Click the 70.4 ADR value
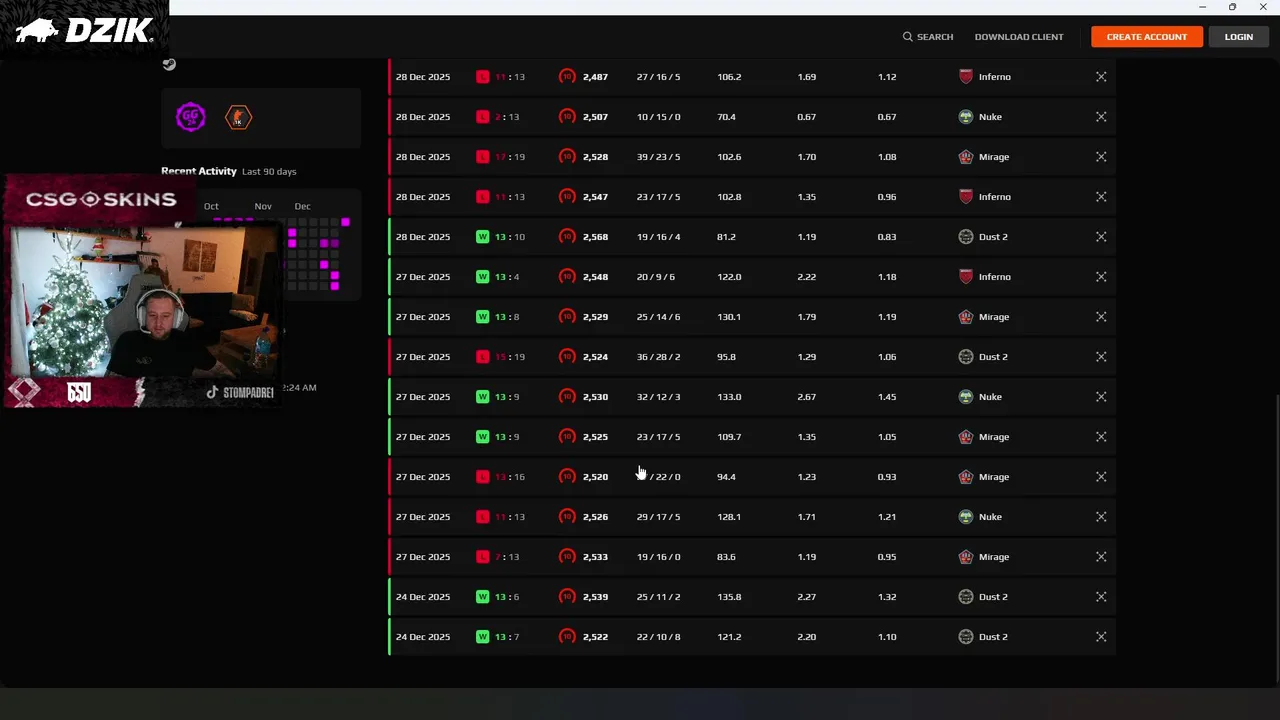The image size is (1280, 720). (x=726, y=117)
